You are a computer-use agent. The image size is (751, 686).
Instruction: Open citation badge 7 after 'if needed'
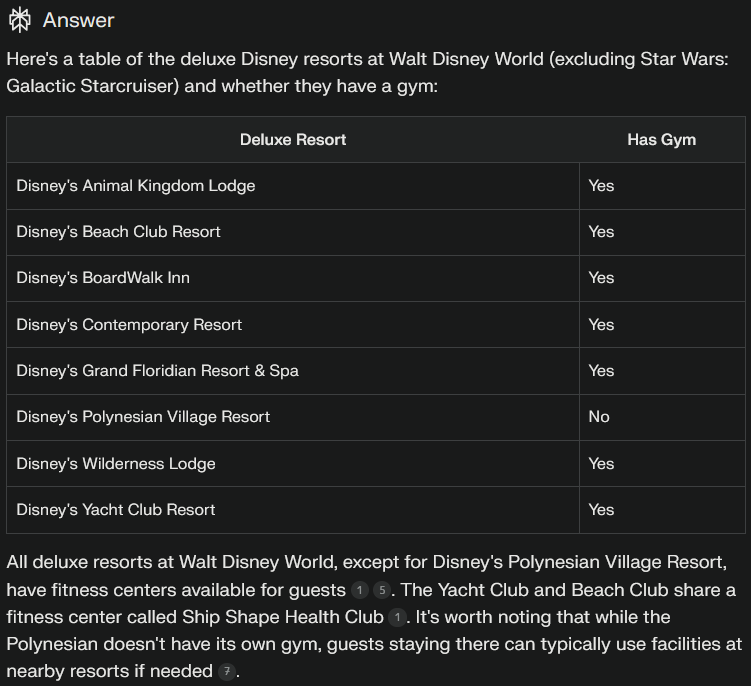[227, 671]
